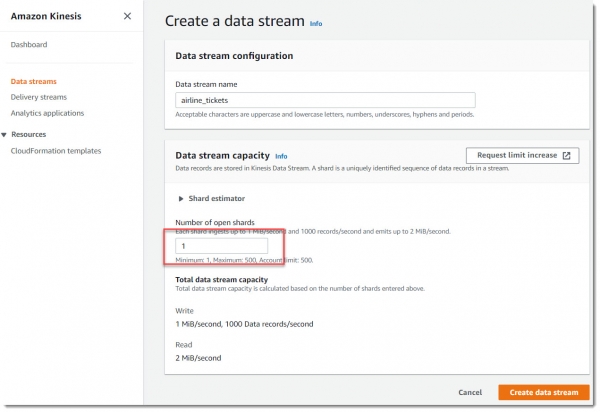Expand the Shard estimator section

(x=181, y=199)
